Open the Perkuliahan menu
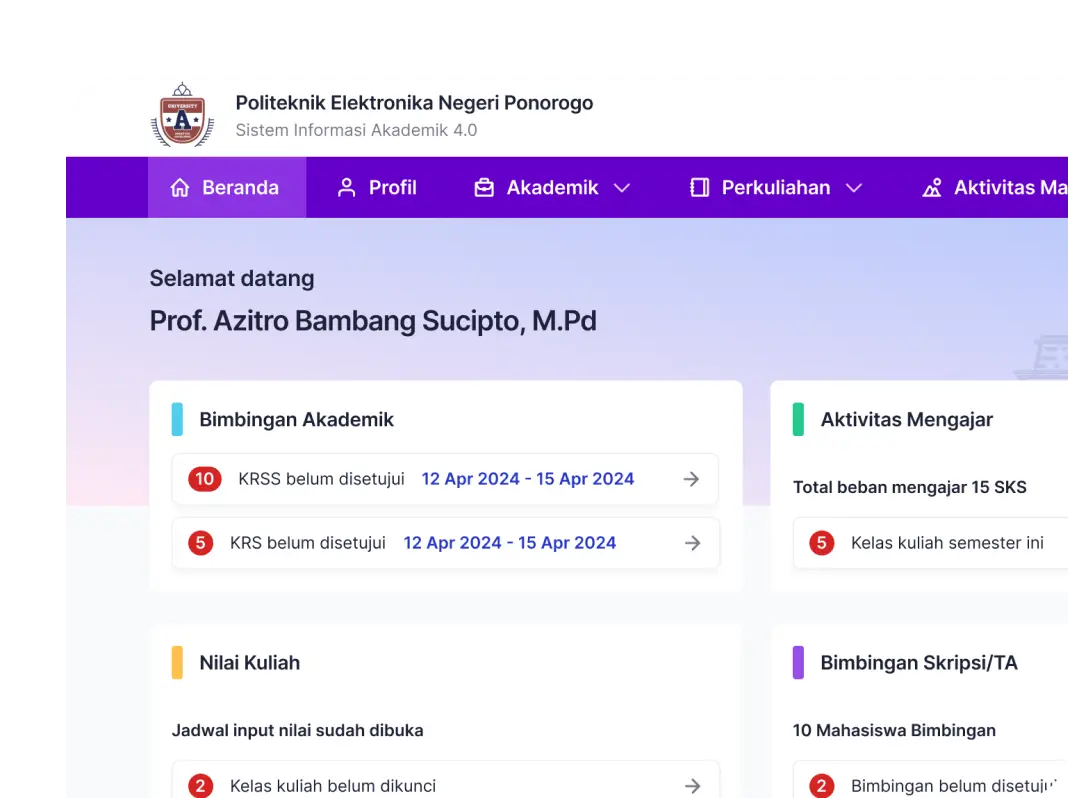The height and width of the screenshot is (798, 1068). [x=776, y=187]
